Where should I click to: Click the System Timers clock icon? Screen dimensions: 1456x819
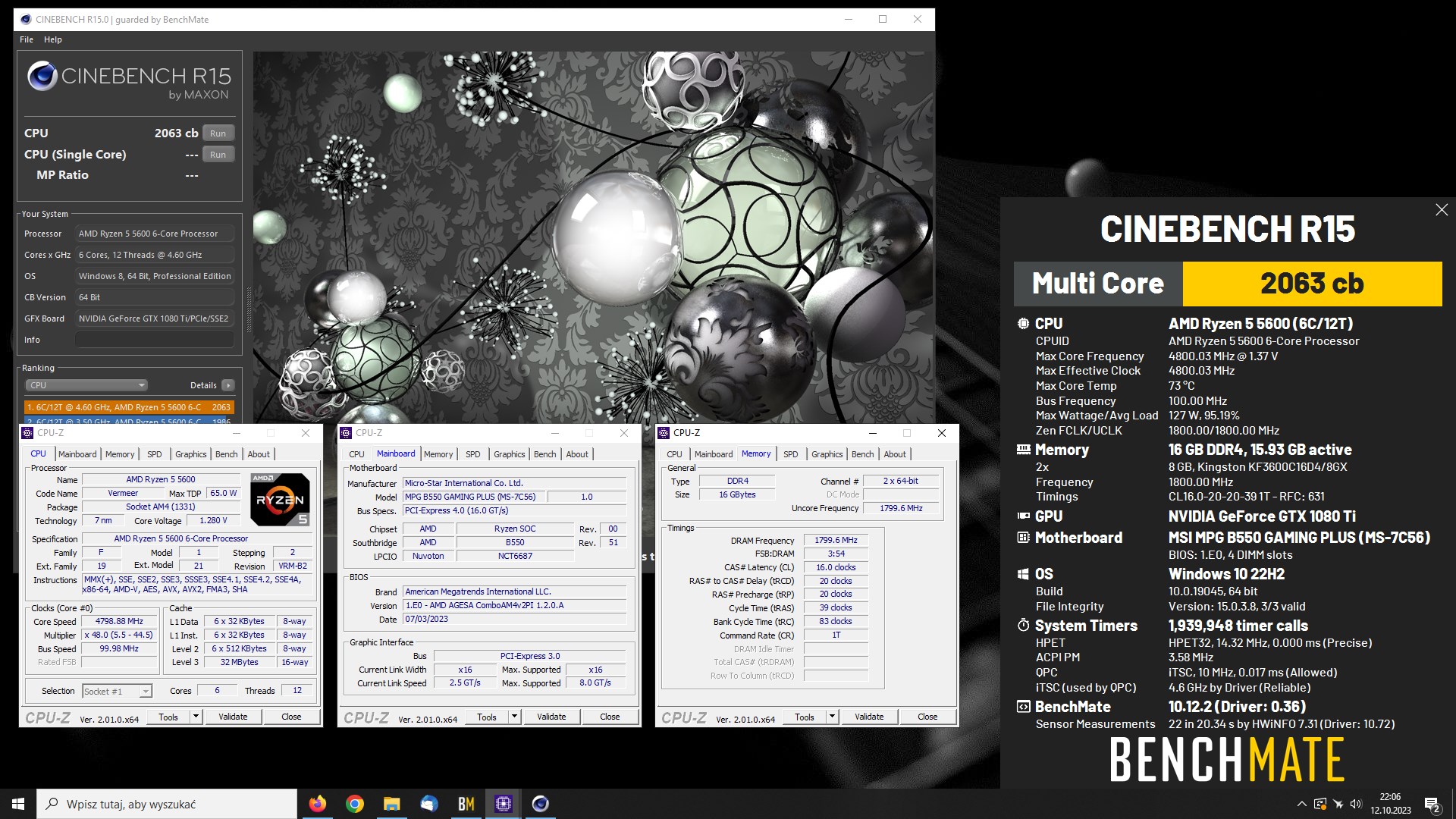tap(1023, 626)
